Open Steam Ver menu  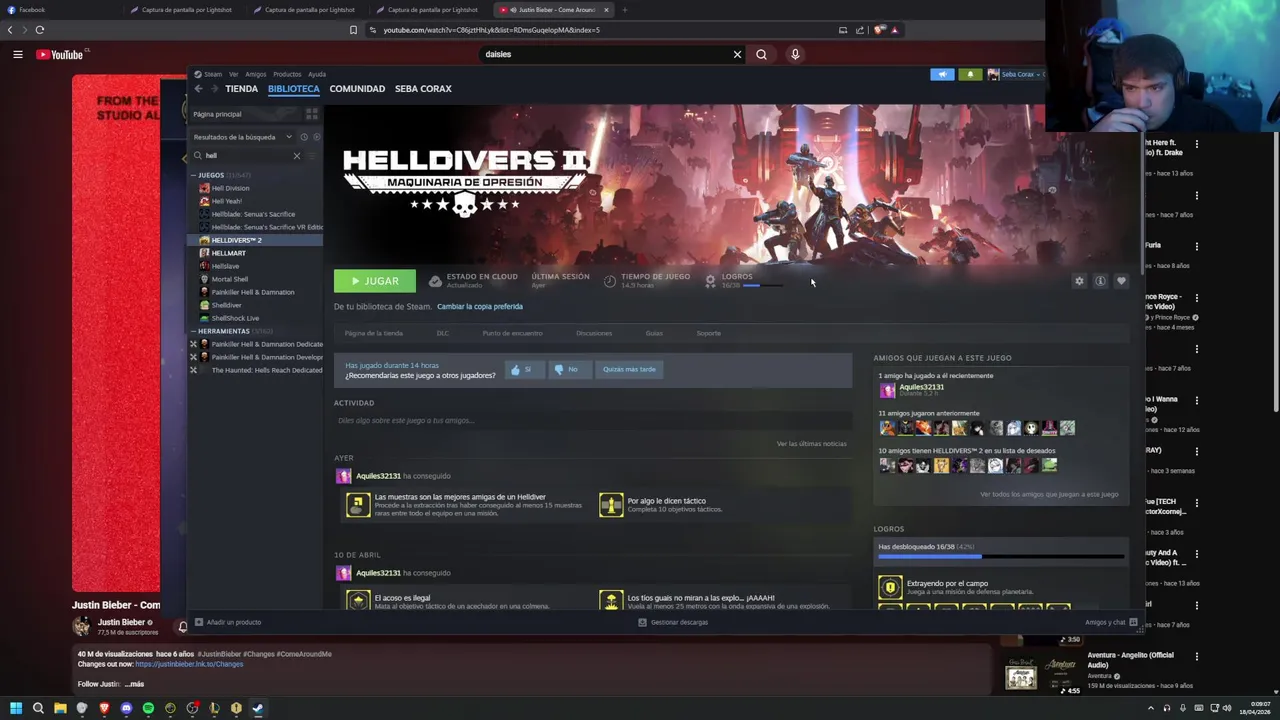pyautogui.click(x=234, y=74)
